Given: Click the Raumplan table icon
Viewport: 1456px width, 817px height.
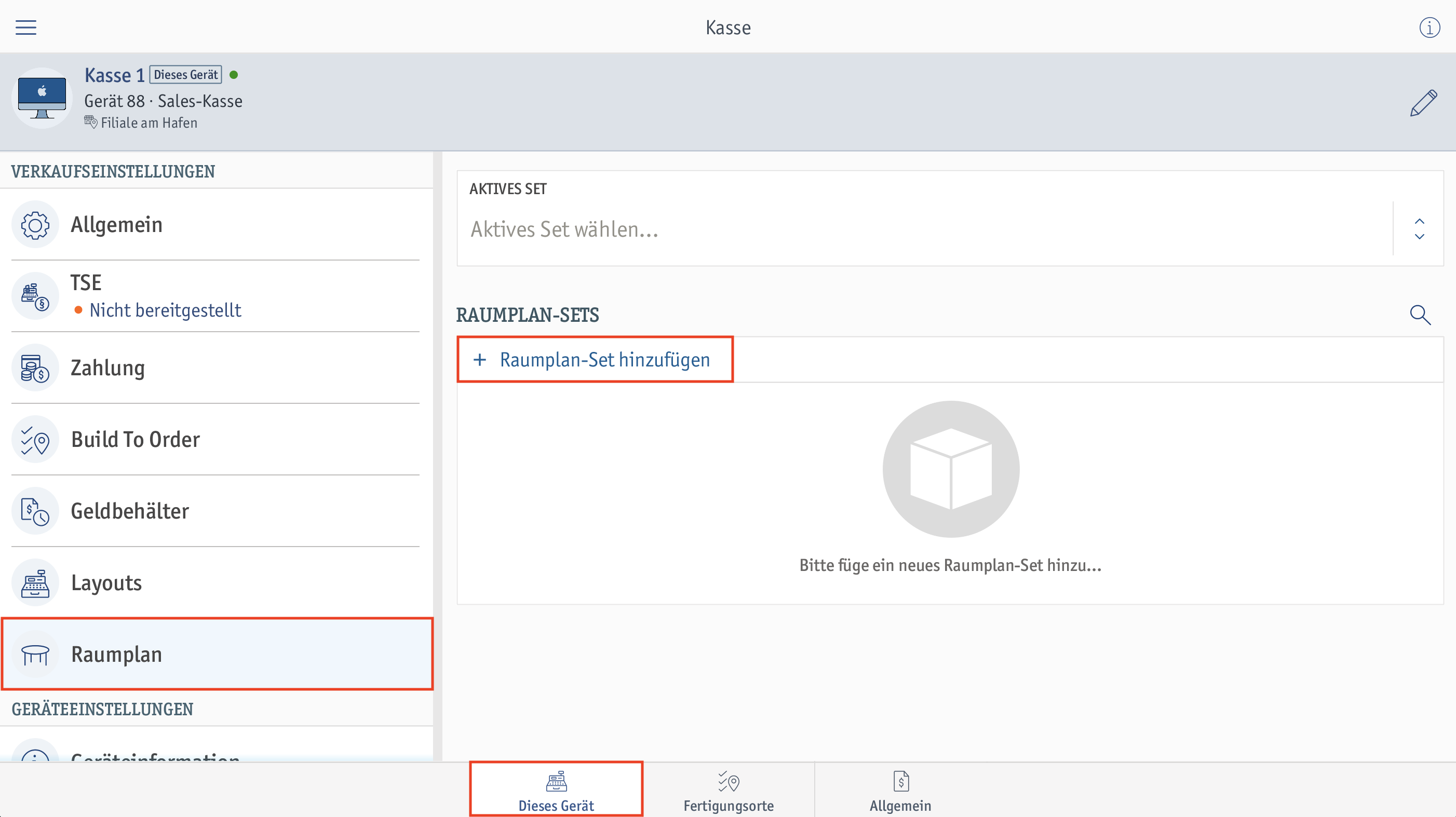Looking at the screenshot, I should point(35,655).
